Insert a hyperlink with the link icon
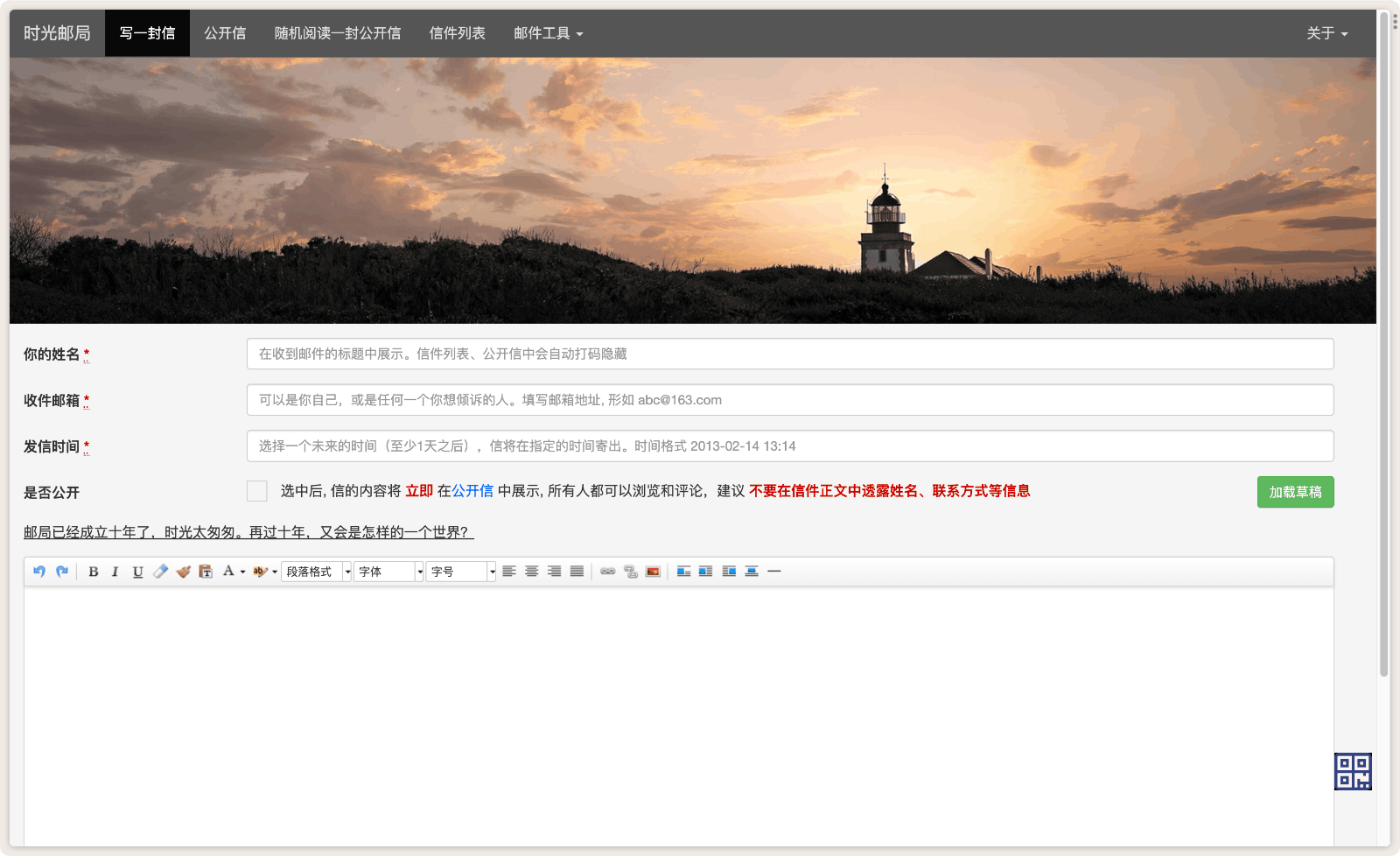The image size is (1400, 856). (x=607, y=572)
